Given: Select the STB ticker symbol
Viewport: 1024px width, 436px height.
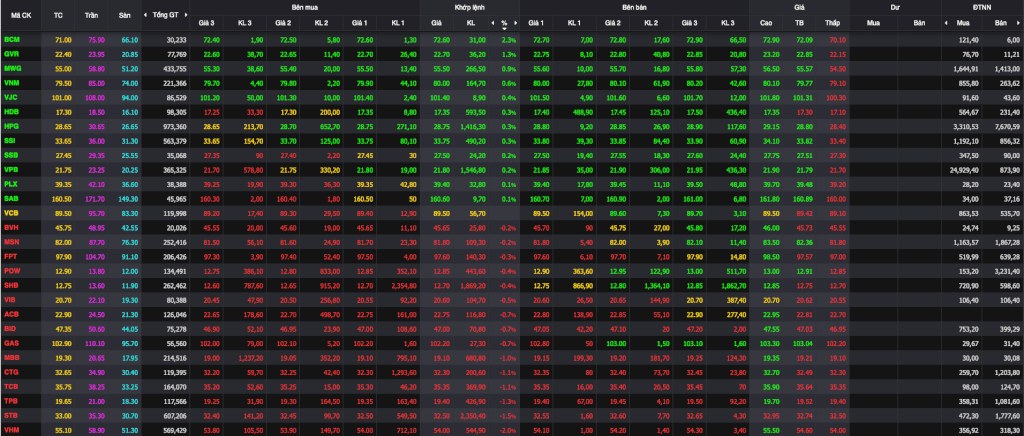Looking at the screenshot, I should (x=11, y=414).
